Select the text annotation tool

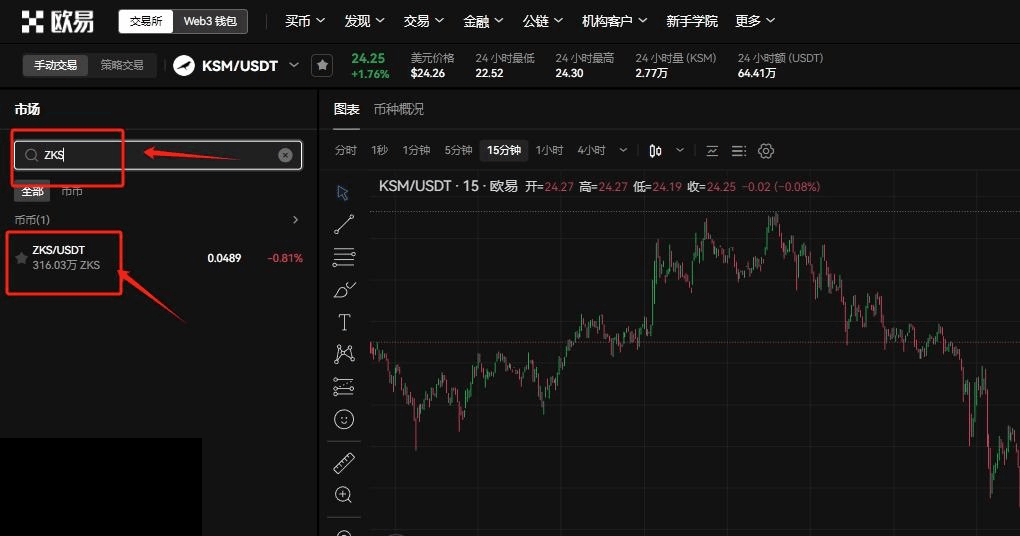[x=344, y=322]
